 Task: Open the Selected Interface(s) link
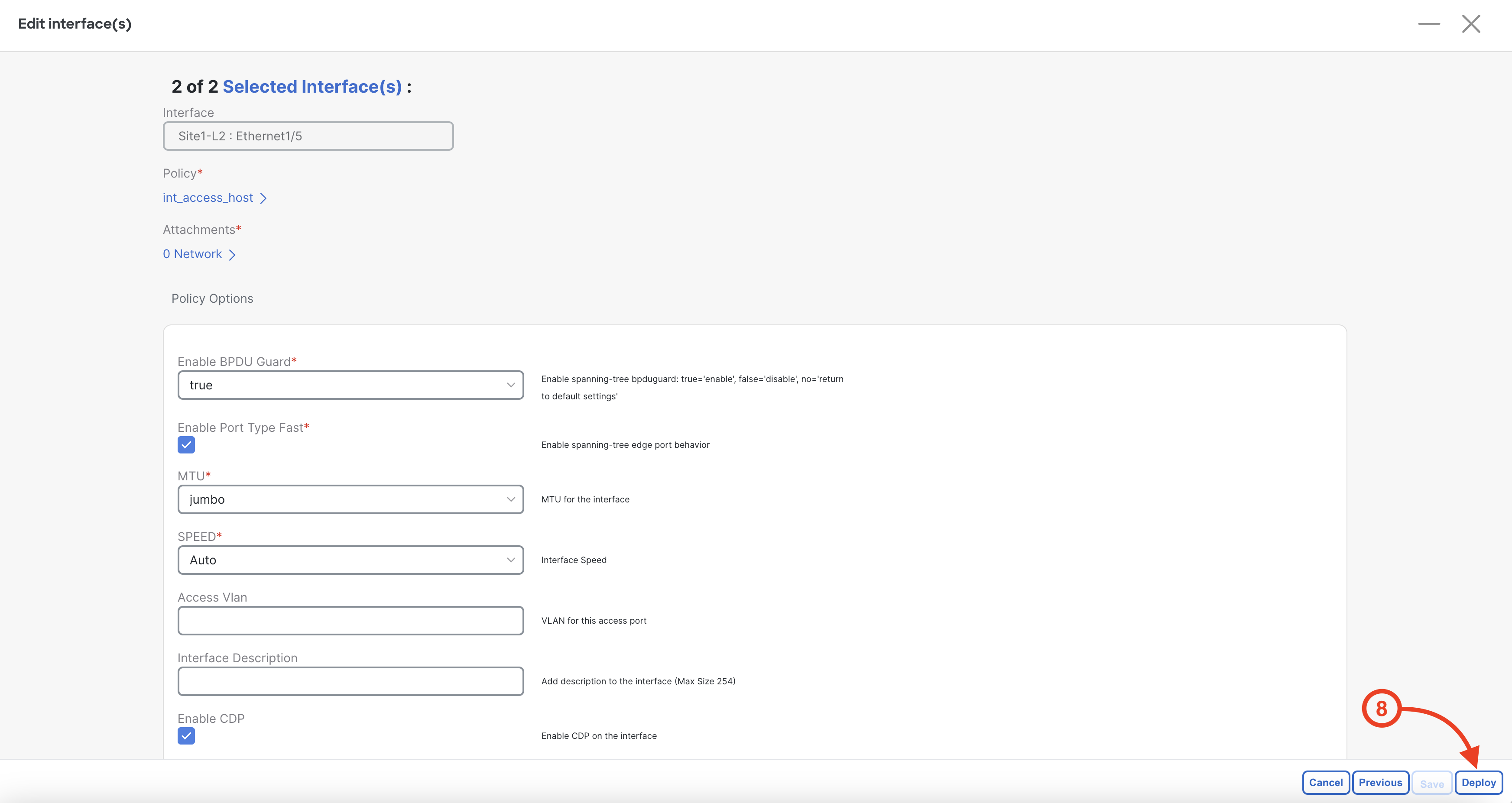312,87
